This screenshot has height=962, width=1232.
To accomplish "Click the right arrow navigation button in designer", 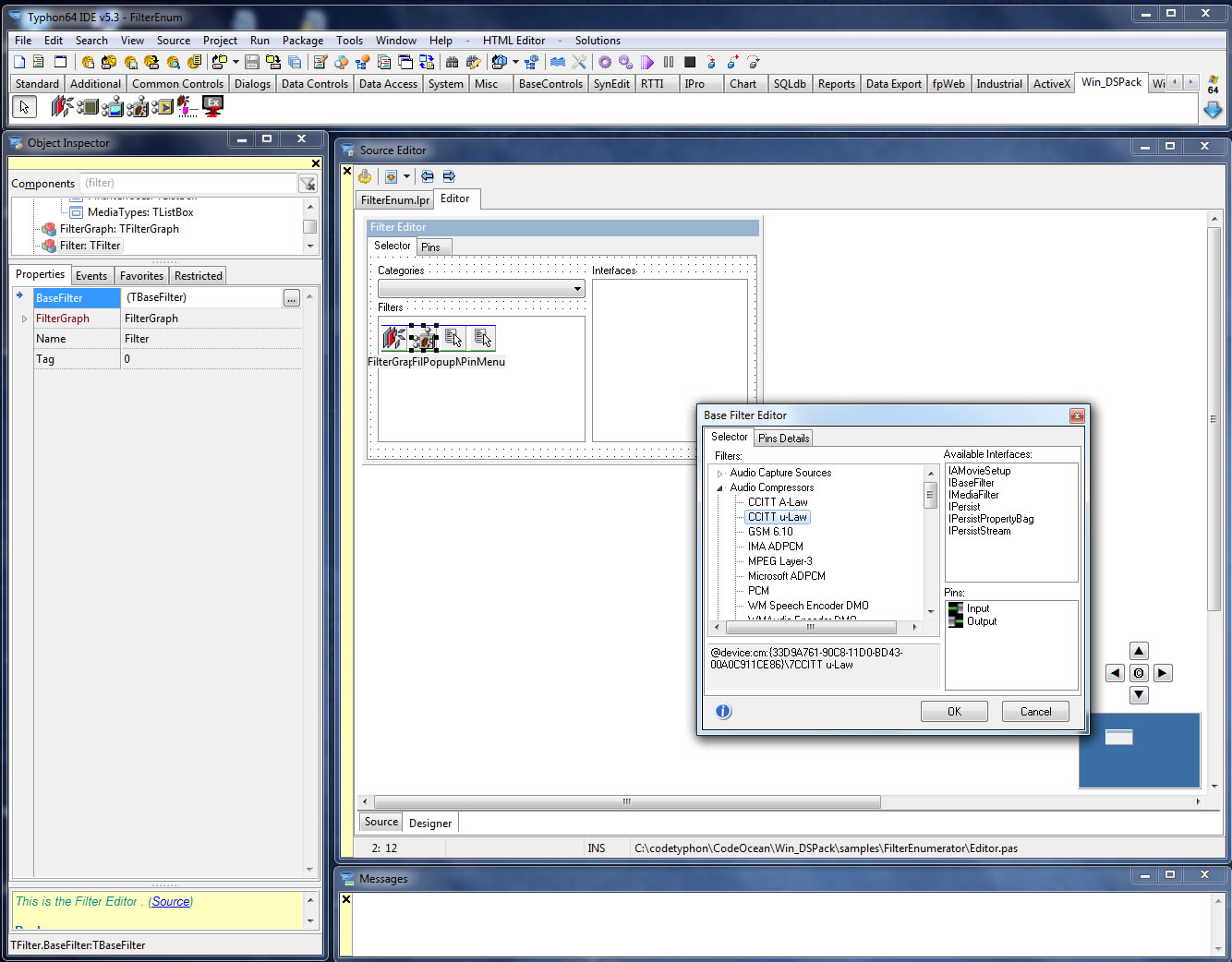I will point(1163,673).
